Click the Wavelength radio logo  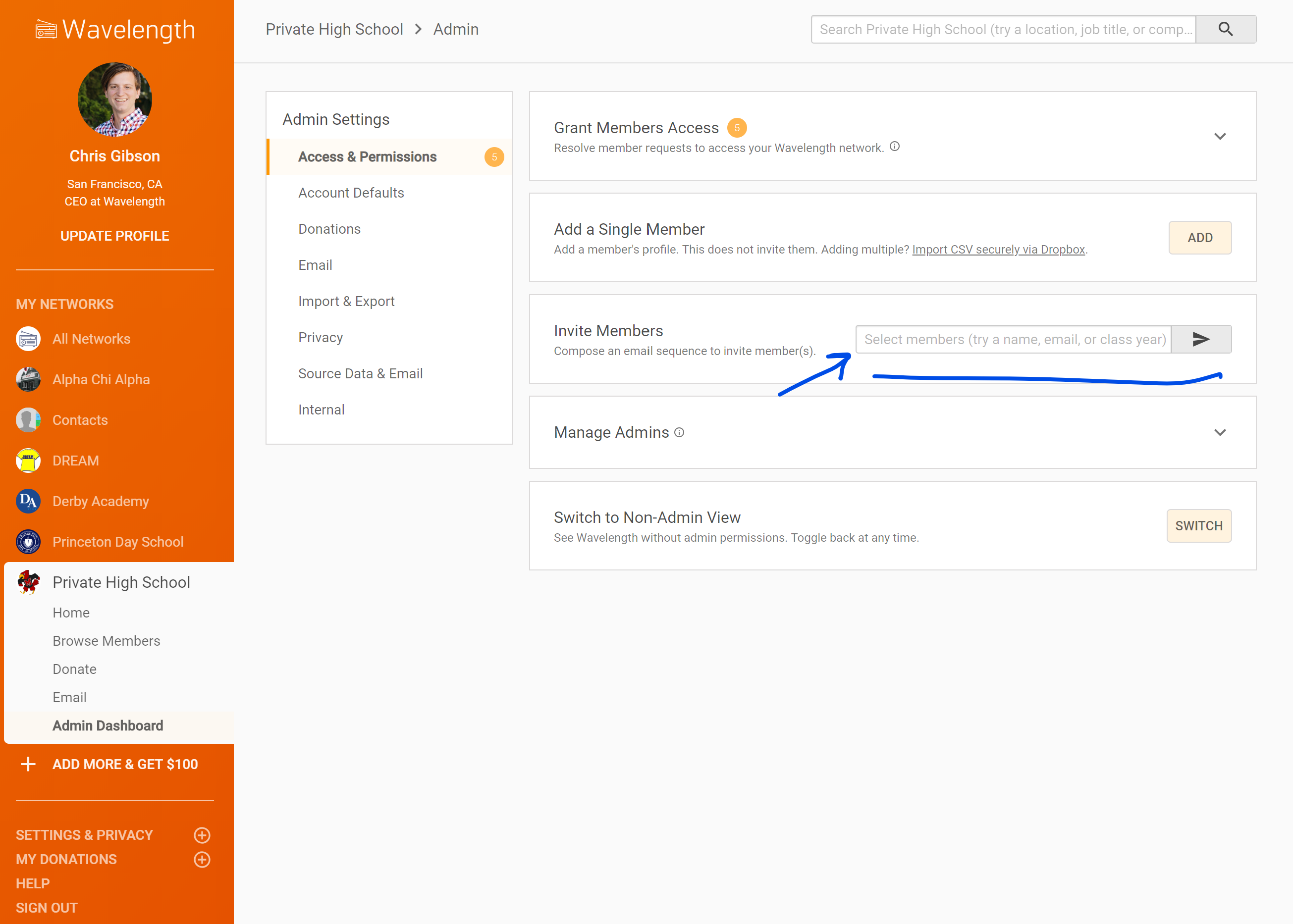[46, 30]
